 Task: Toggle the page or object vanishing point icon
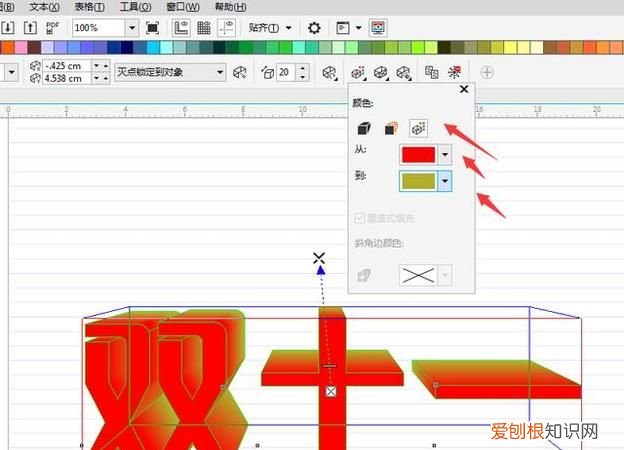coord(240,72)
